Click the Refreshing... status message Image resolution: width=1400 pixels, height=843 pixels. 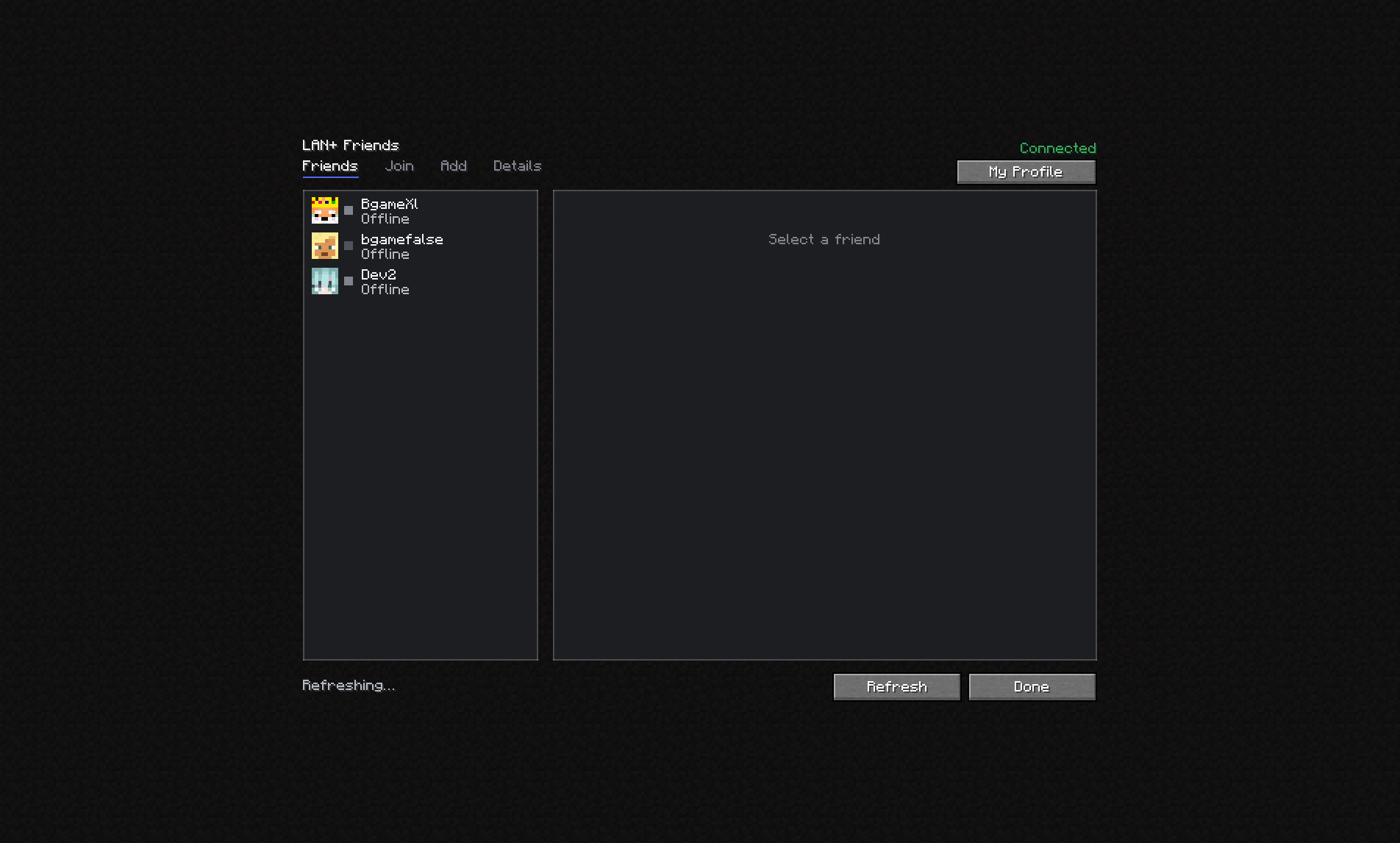pos(349,686)
